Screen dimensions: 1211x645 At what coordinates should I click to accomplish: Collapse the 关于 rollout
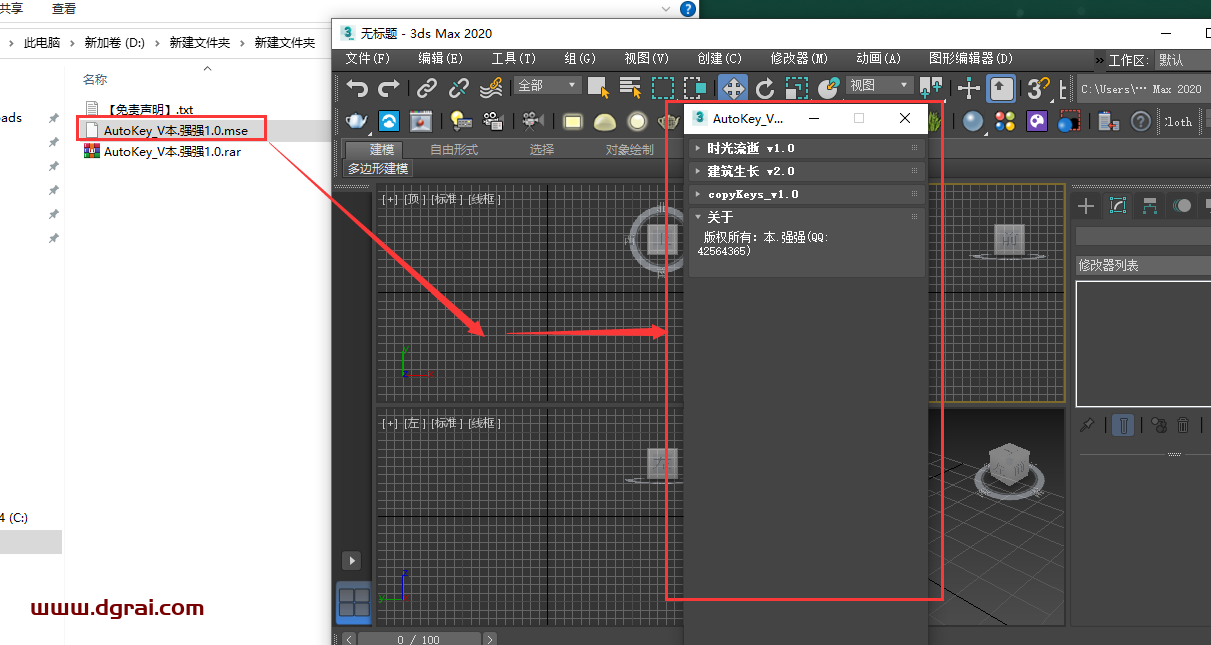coord(805,217)
